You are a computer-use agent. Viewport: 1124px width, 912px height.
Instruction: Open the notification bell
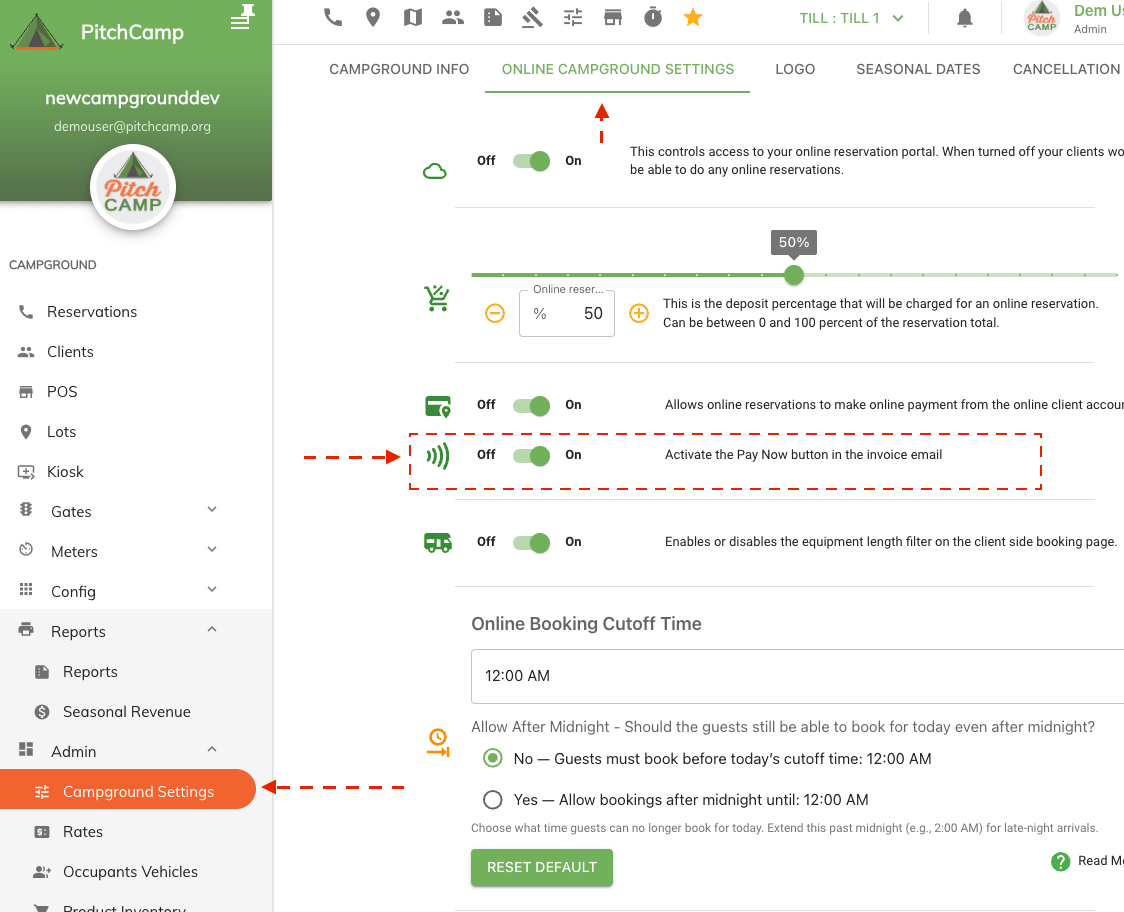pyautogui.click(x=963, y=17)
